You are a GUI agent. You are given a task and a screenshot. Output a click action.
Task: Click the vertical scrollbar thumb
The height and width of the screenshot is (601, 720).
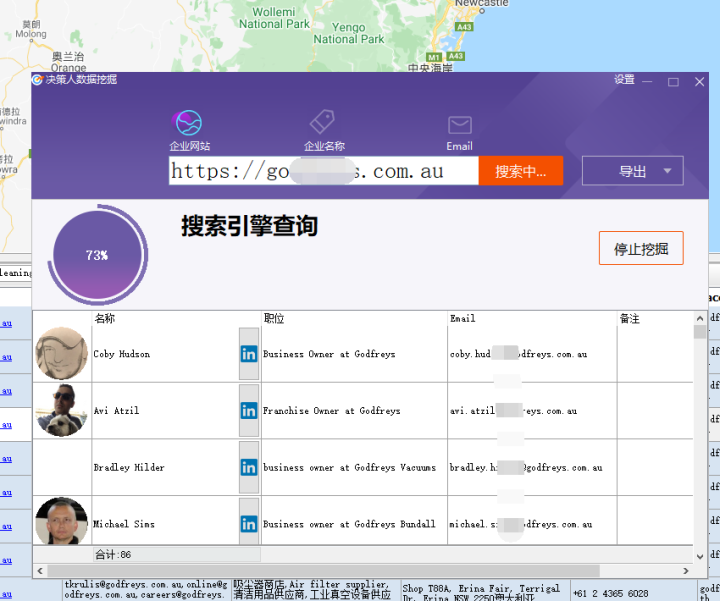700,331
